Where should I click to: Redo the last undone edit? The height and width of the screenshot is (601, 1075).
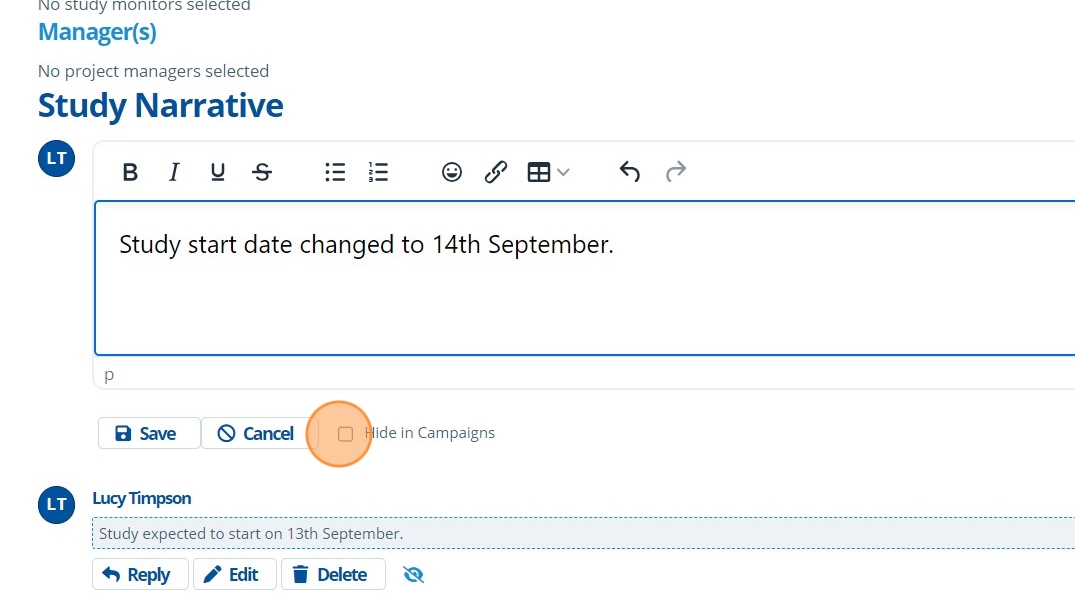(676, 172)
